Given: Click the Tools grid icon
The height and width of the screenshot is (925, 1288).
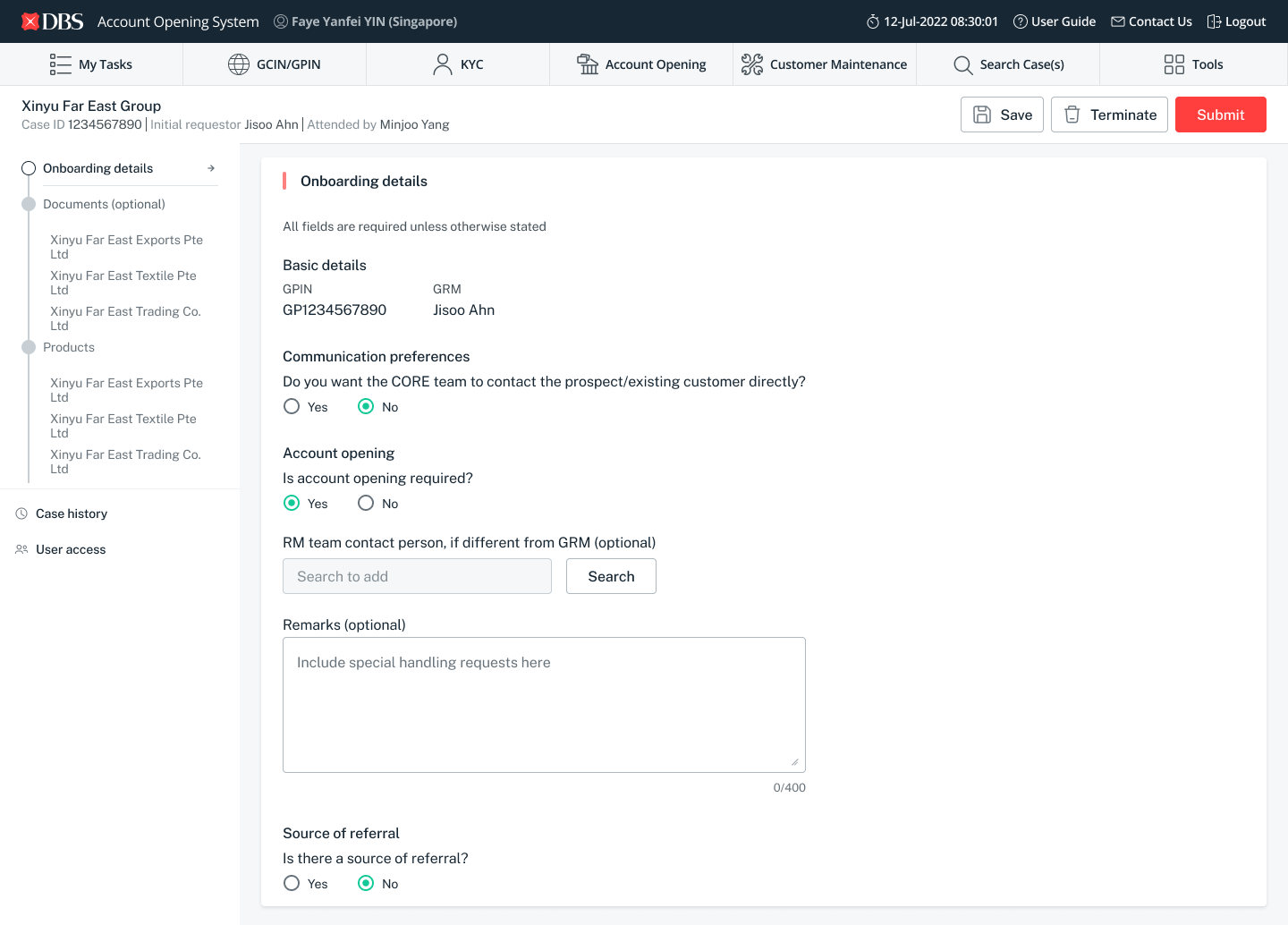Looking at the screenshot, I should 1174,64.
